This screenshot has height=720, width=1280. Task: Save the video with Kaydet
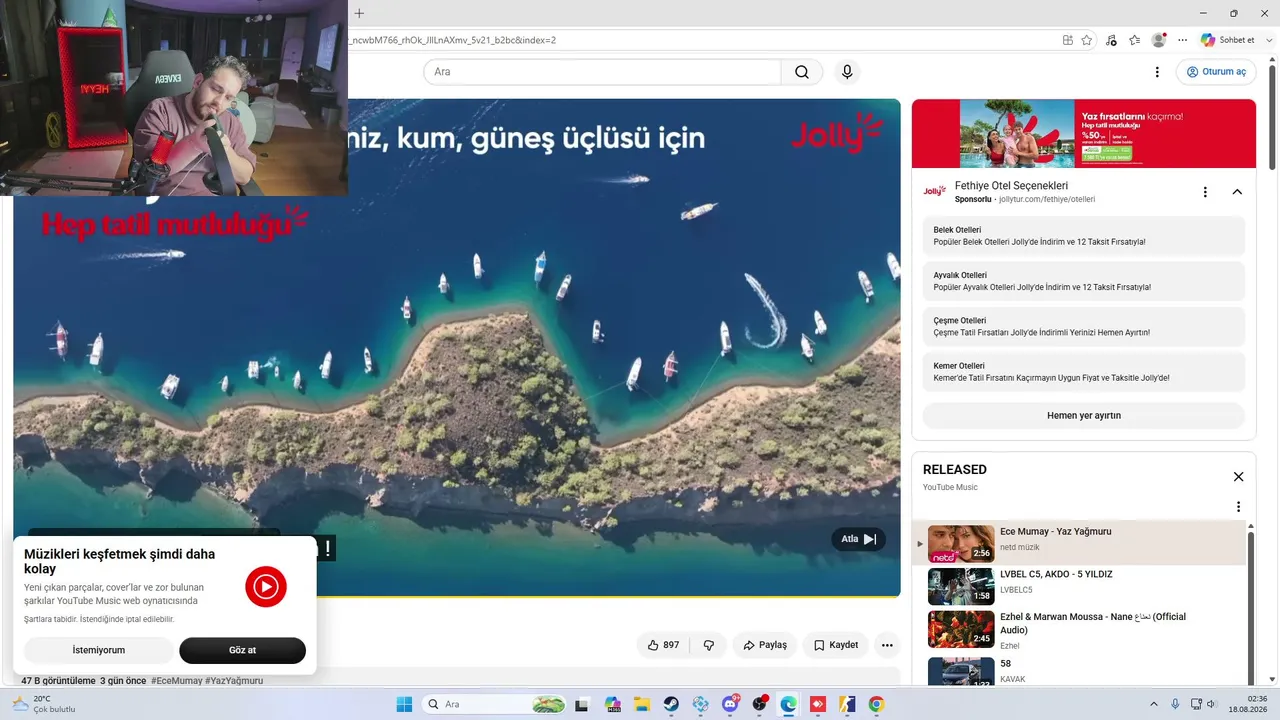pyautogui.click(x=835, y=645)
